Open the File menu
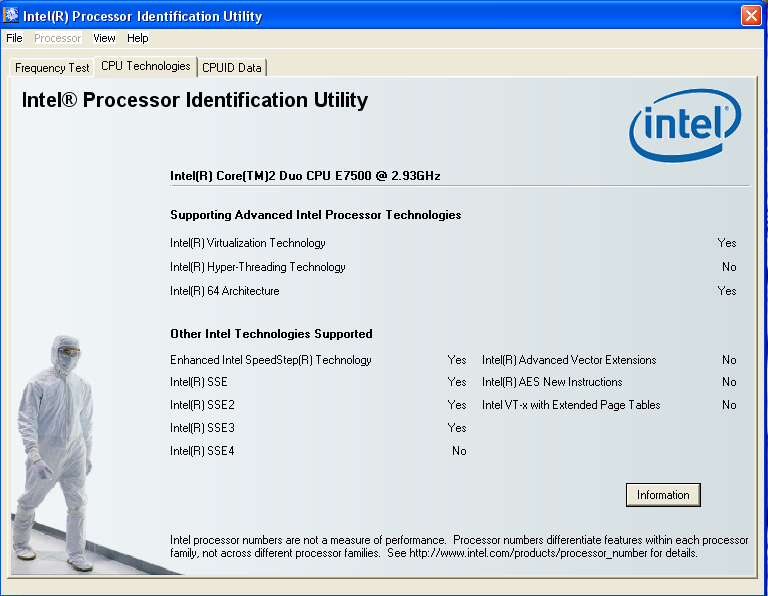Viewport: 768px width, 596px height. pyautogui.click(x=14, y=38)
